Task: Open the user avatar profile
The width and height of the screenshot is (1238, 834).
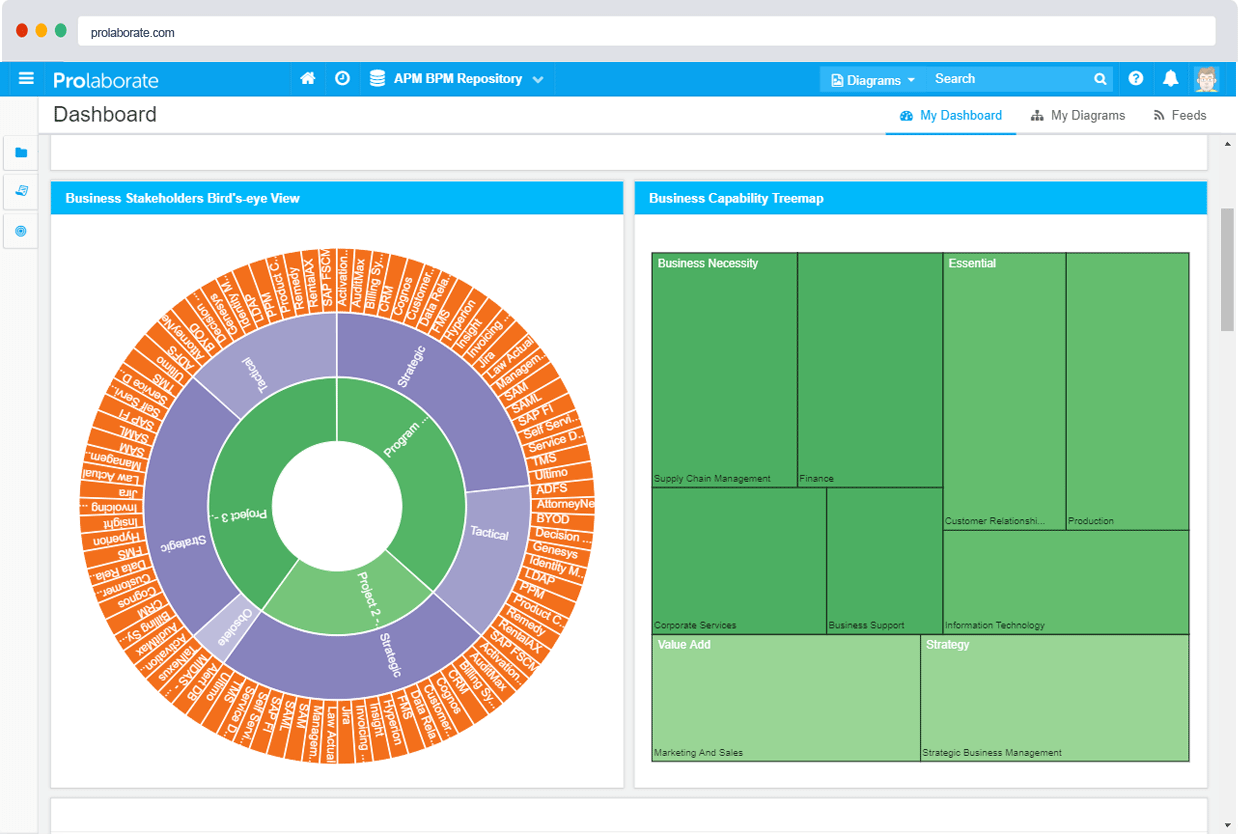Action: tap(1206, 79)
